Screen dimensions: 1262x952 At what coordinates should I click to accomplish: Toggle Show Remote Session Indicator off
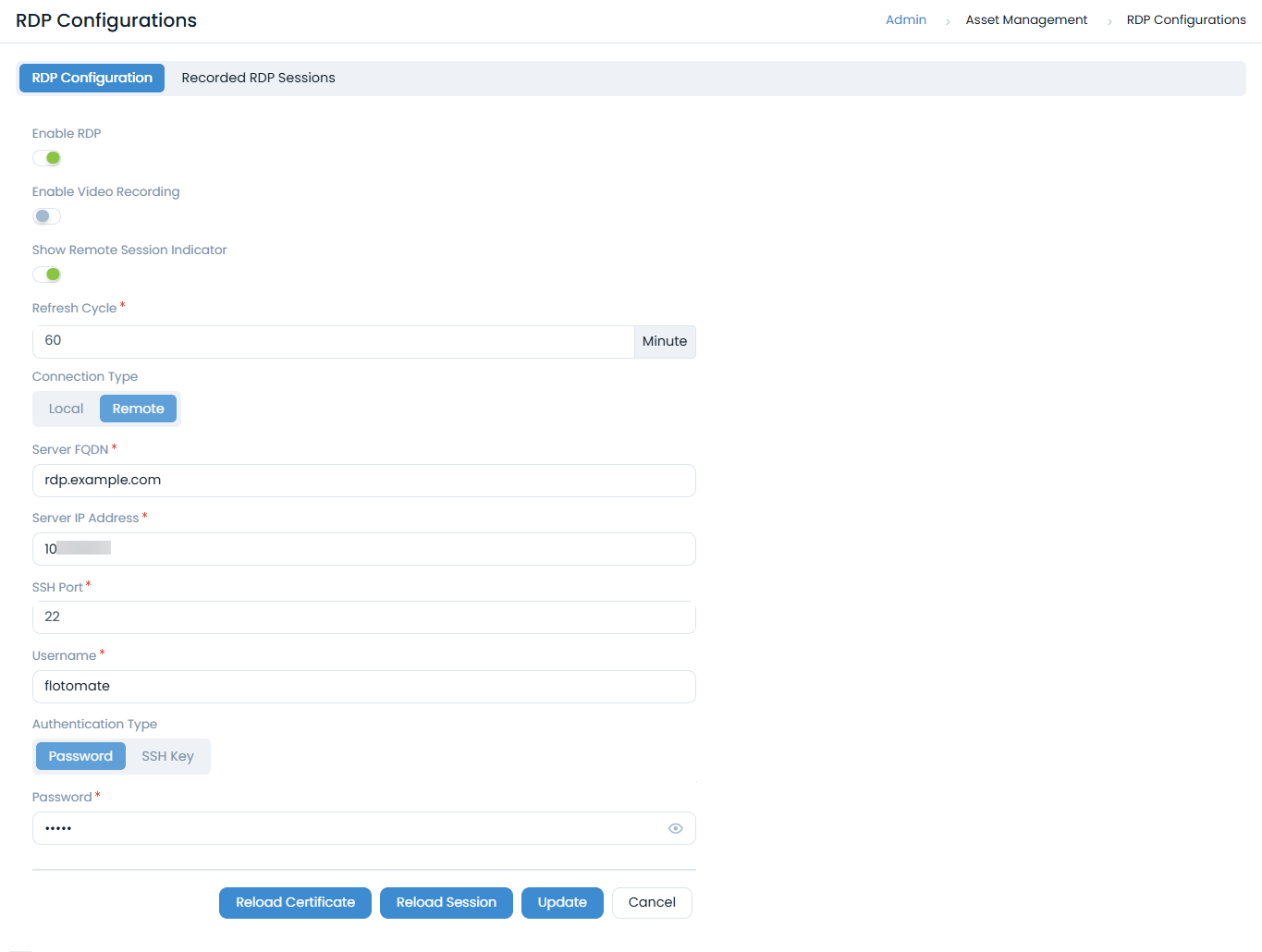tap(47, 275)
